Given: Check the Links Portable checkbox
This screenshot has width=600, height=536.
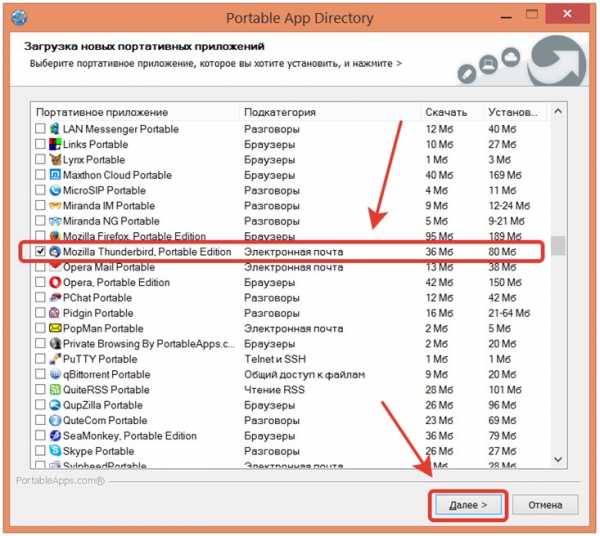Looking at the screenshot, I should [x=40, y=144].
